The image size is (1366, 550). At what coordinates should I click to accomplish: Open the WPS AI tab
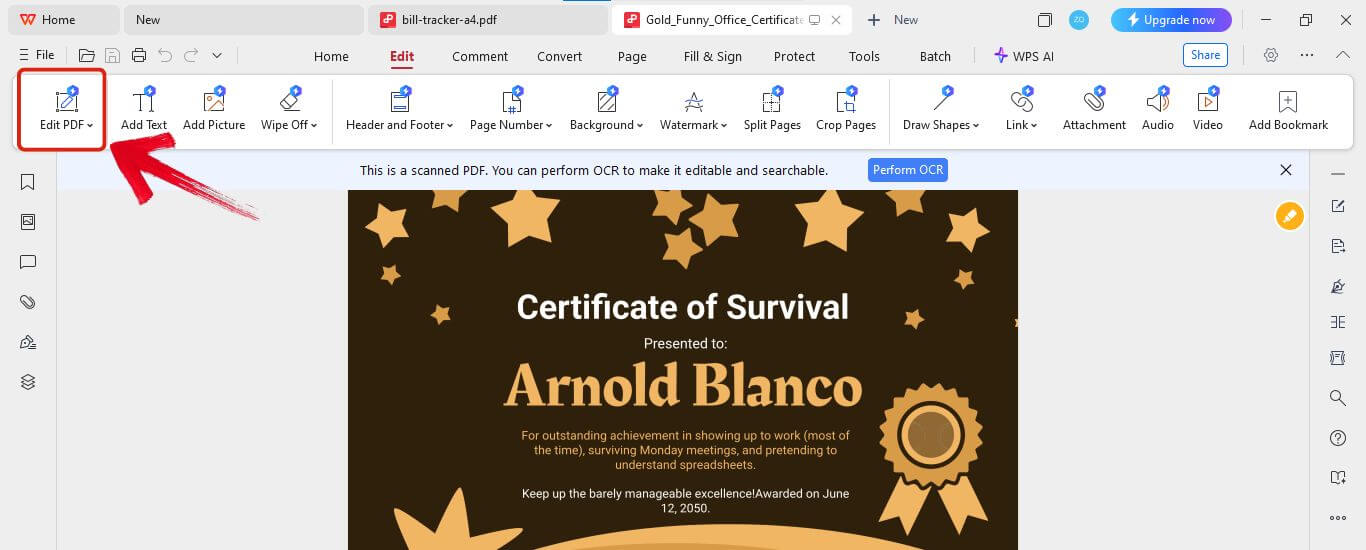point(1024,56)
